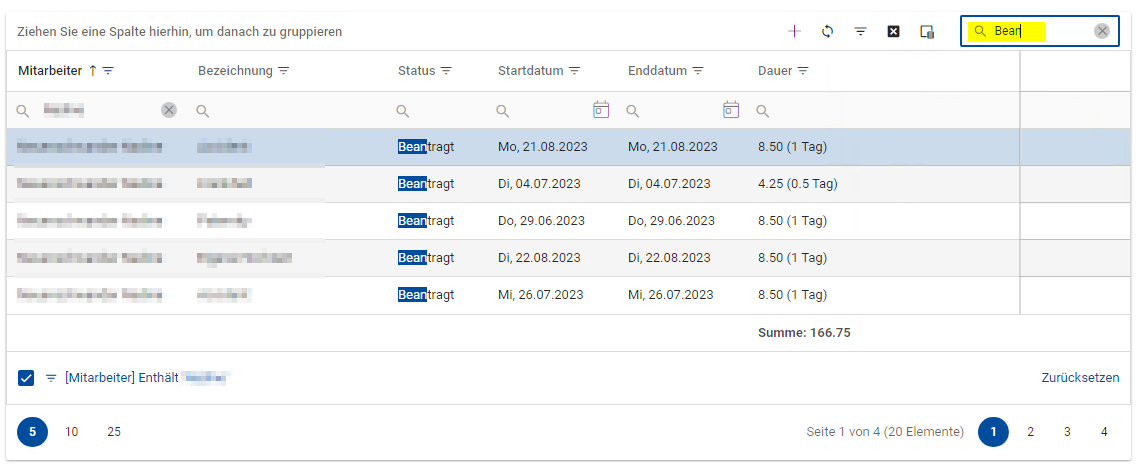This screenshot has height=476, width=1137.
Task: Clear the Bear search box text
Action: [x=1102, y=31]
